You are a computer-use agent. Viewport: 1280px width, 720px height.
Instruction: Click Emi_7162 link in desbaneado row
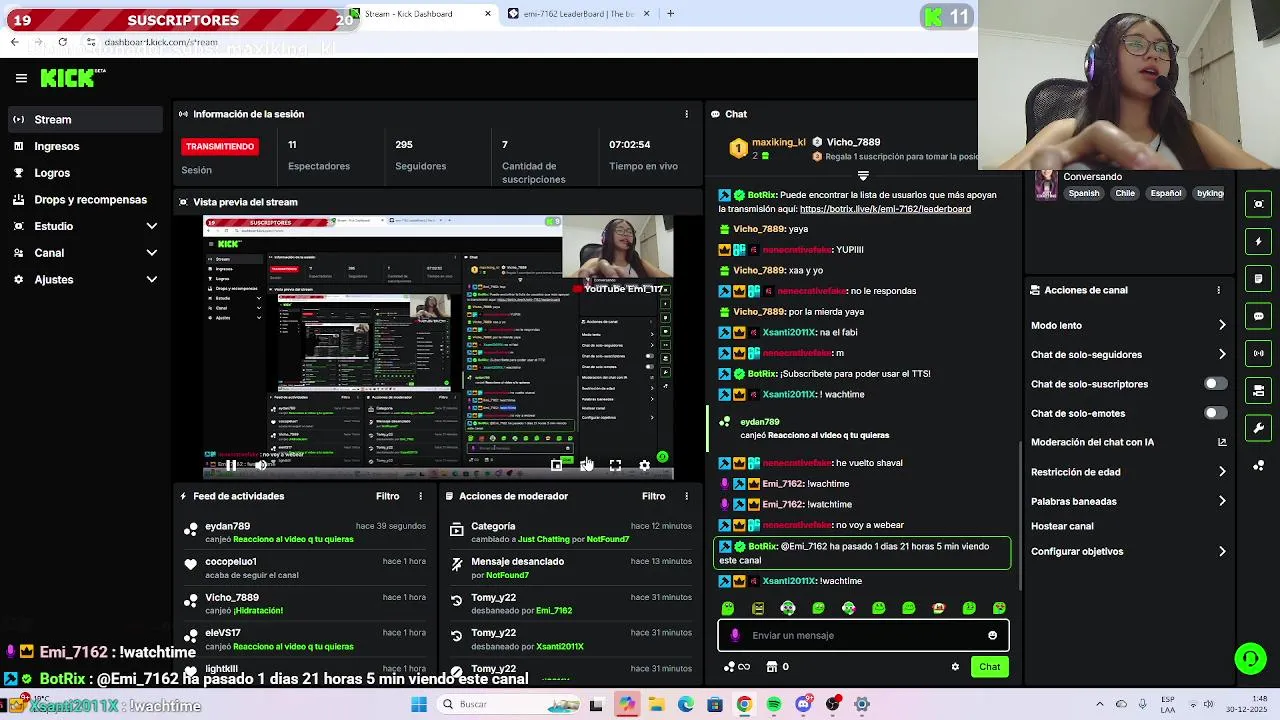554,610
